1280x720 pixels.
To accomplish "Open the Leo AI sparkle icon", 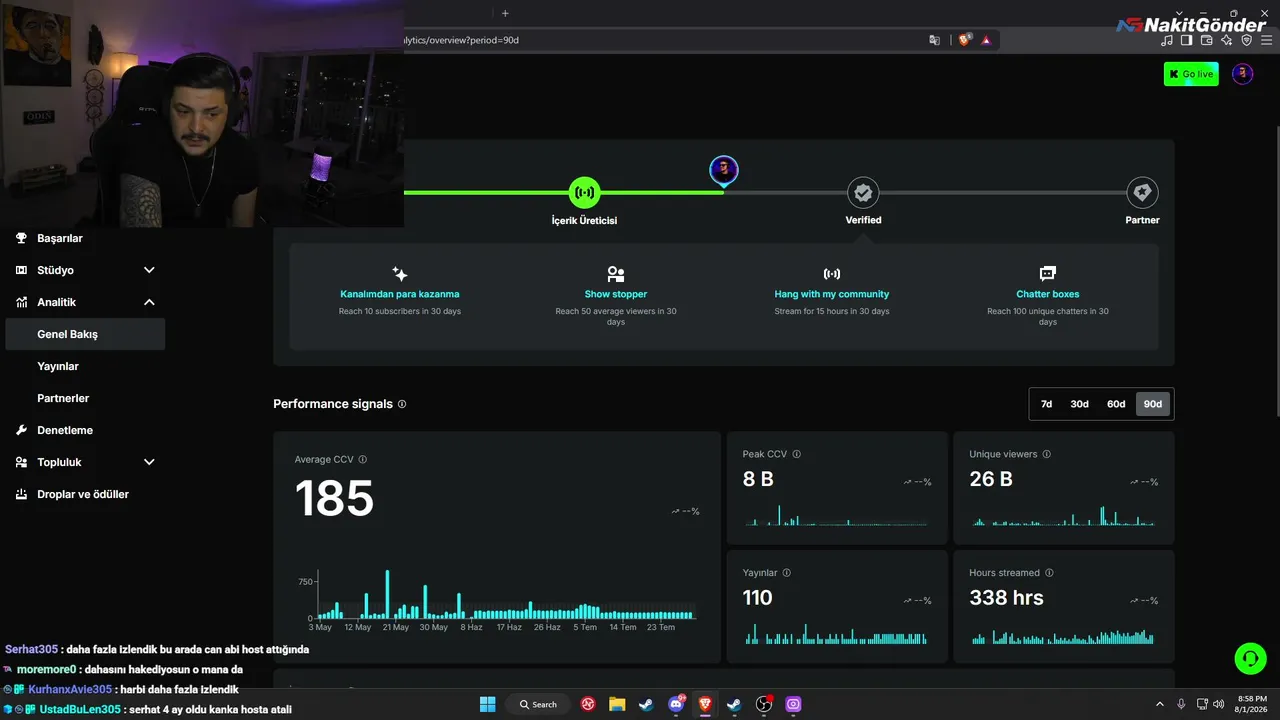I will pyautogui.click(x=1226, y=41).
